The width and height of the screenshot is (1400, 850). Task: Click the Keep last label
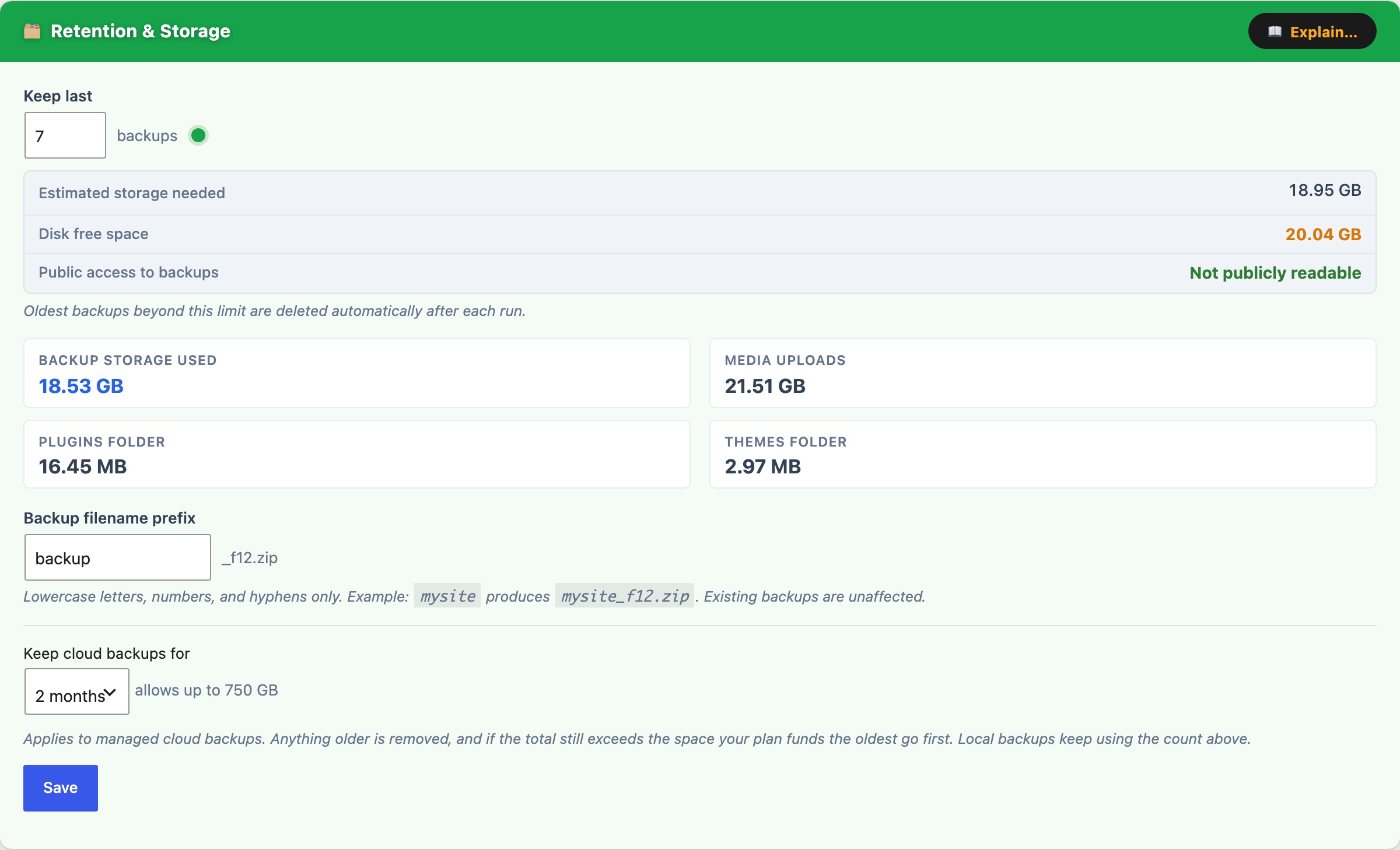tap(58, 96)
